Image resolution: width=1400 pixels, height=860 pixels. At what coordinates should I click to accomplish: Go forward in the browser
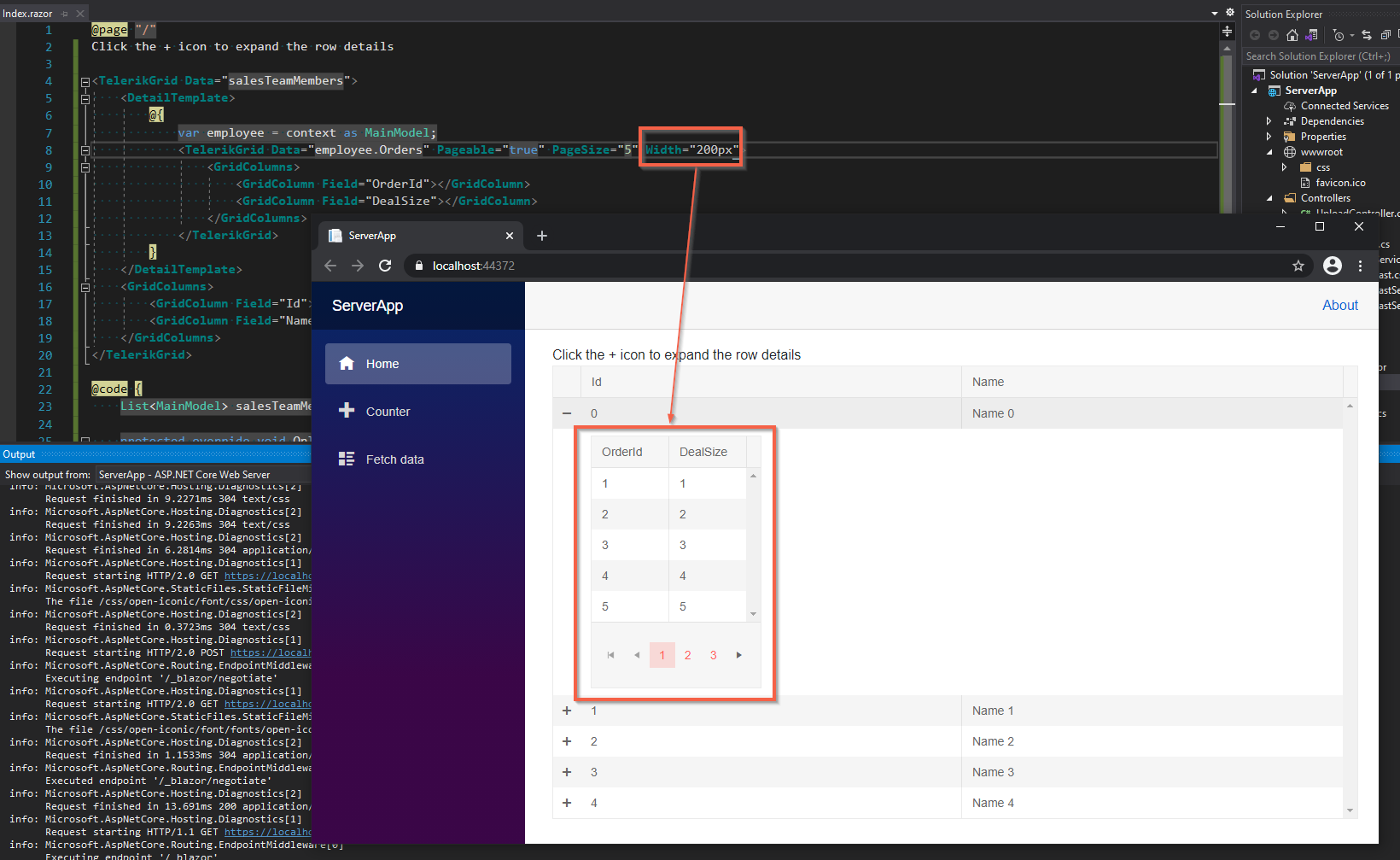[358, 266]
